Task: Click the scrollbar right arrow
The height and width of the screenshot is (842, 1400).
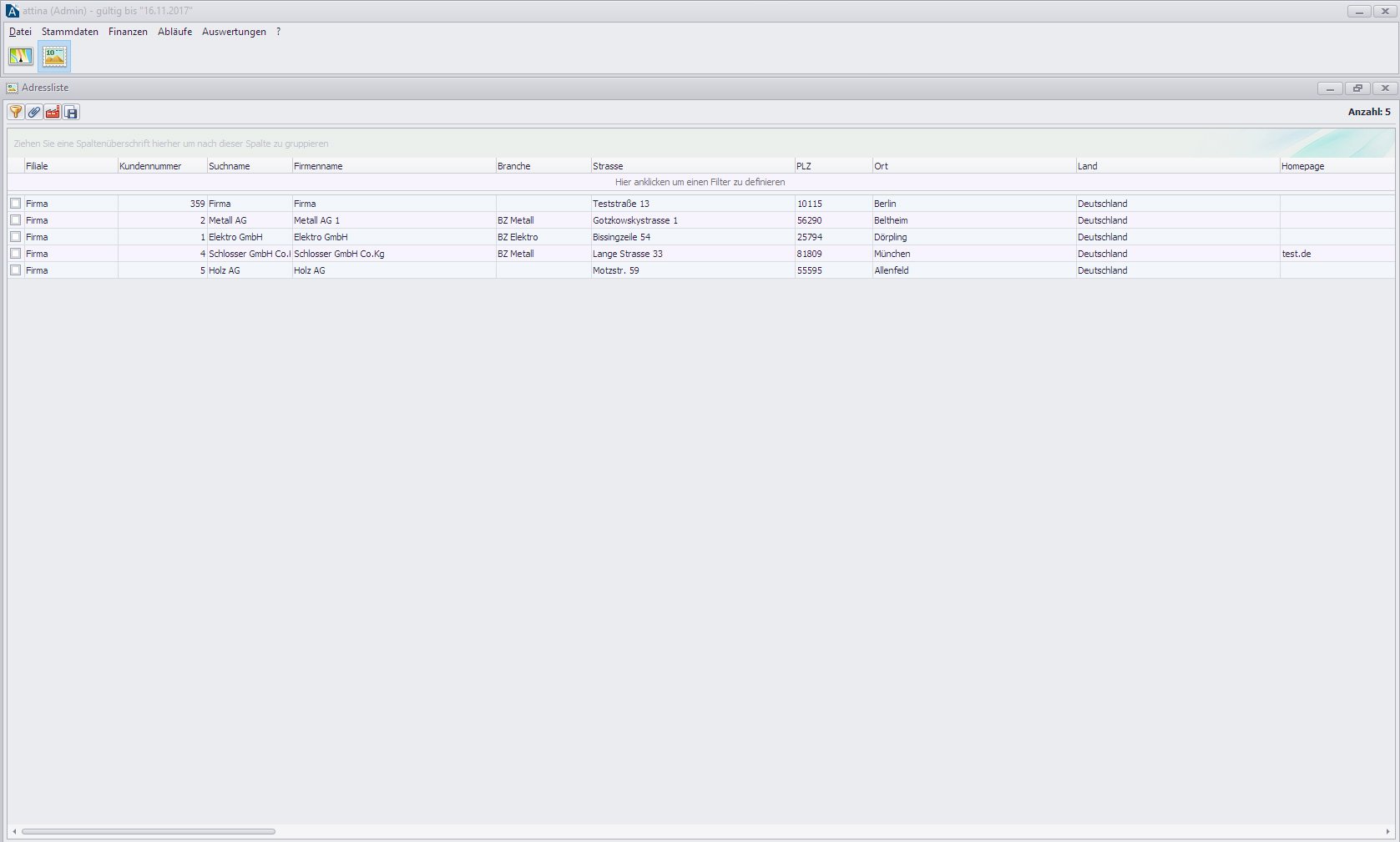Action: click(x=1388, y=832)
